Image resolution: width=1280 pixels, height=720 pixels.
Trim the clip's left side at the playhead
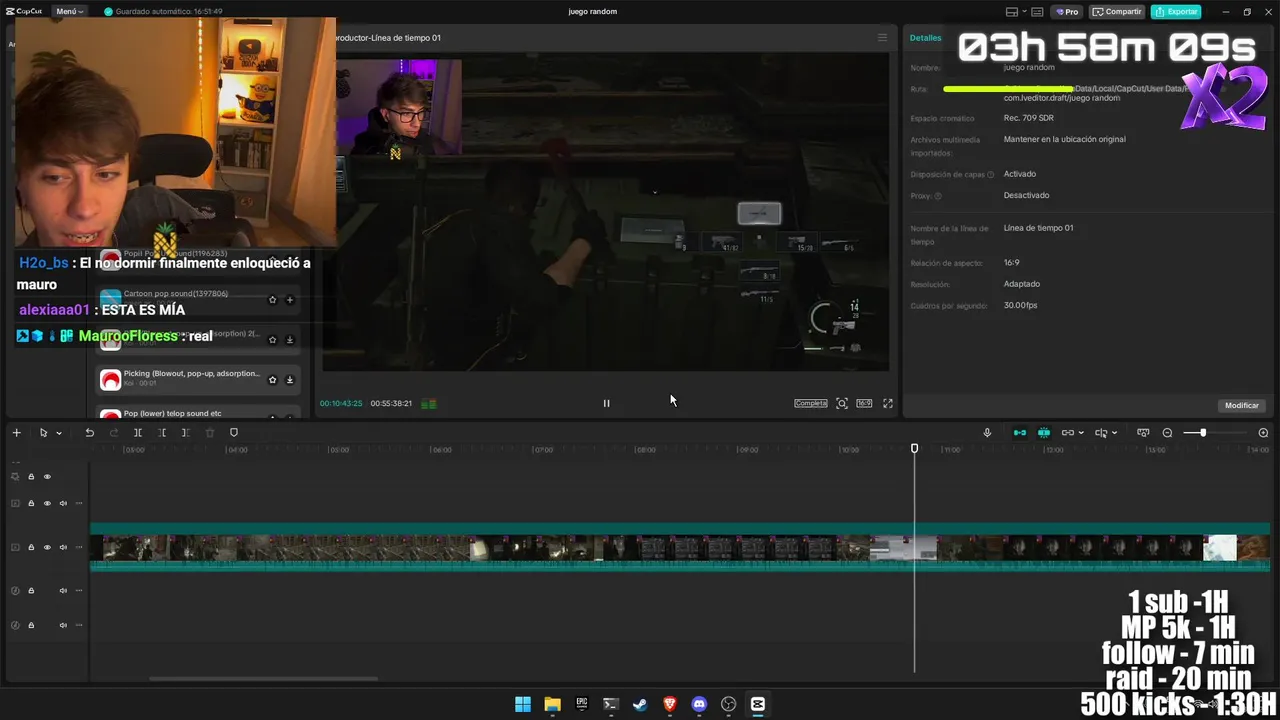coord(162,433)
